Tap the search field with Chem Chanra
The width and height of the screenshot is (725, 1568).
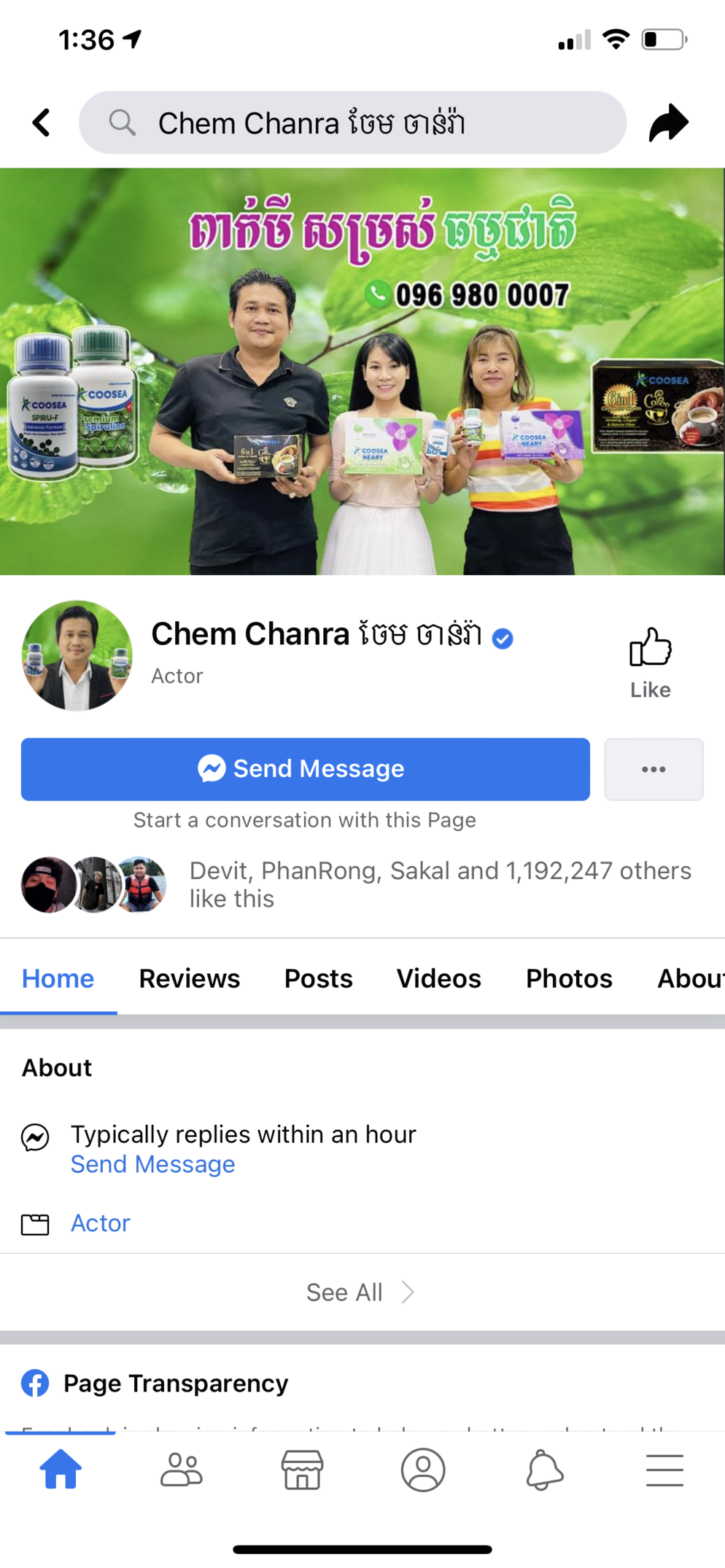click(x=353, y=122)
